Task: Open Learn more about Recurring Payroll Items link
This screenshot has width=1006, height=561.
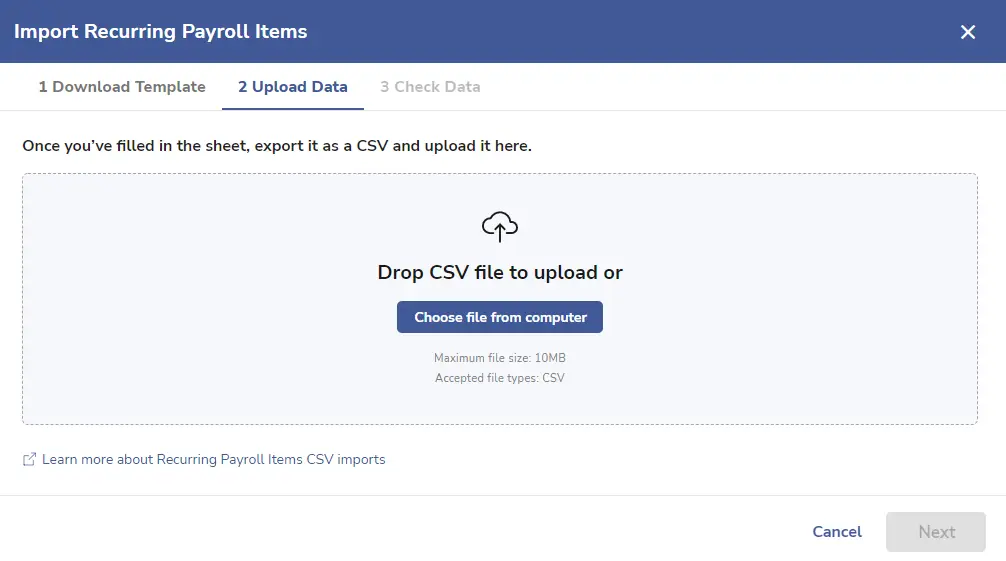Action: tap(214, 460)
